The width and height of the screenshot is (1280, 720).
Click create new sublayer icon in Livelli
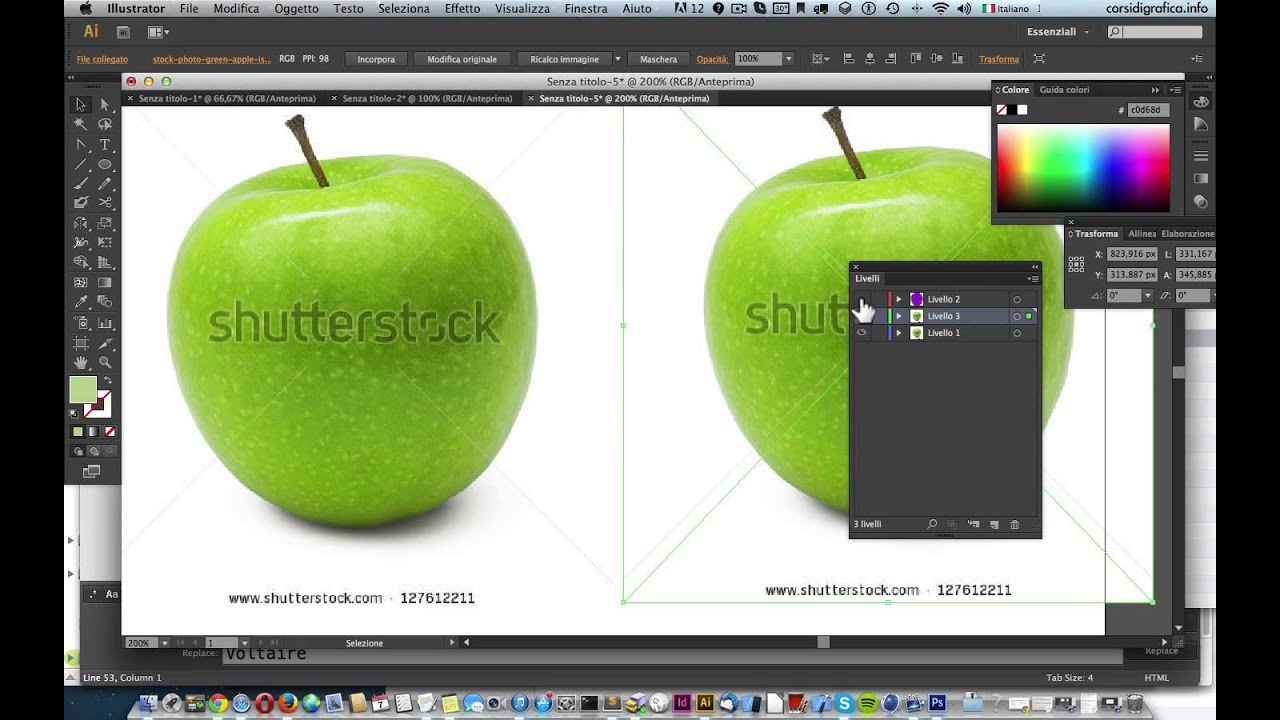pos(973,524)
